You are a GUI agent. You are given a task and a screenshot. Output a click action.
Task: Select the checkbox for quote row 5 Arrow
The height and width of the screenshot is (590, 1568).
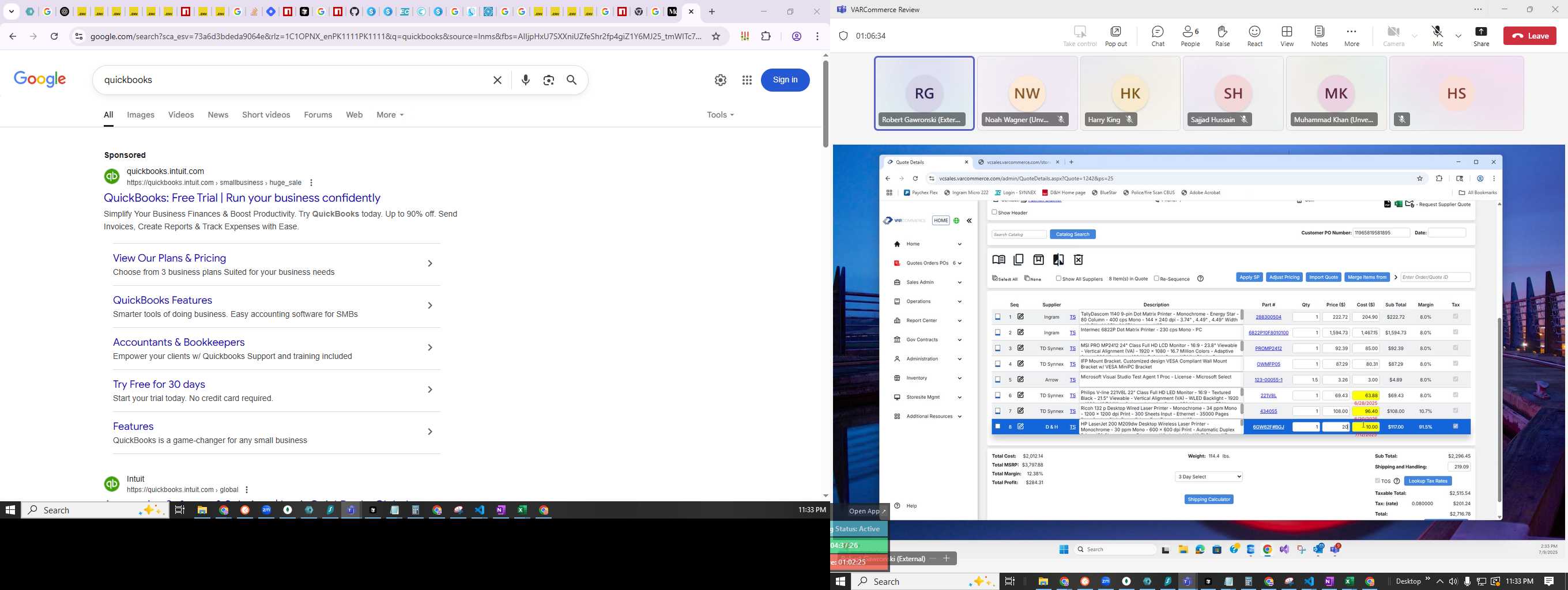(x=998, y=380)
